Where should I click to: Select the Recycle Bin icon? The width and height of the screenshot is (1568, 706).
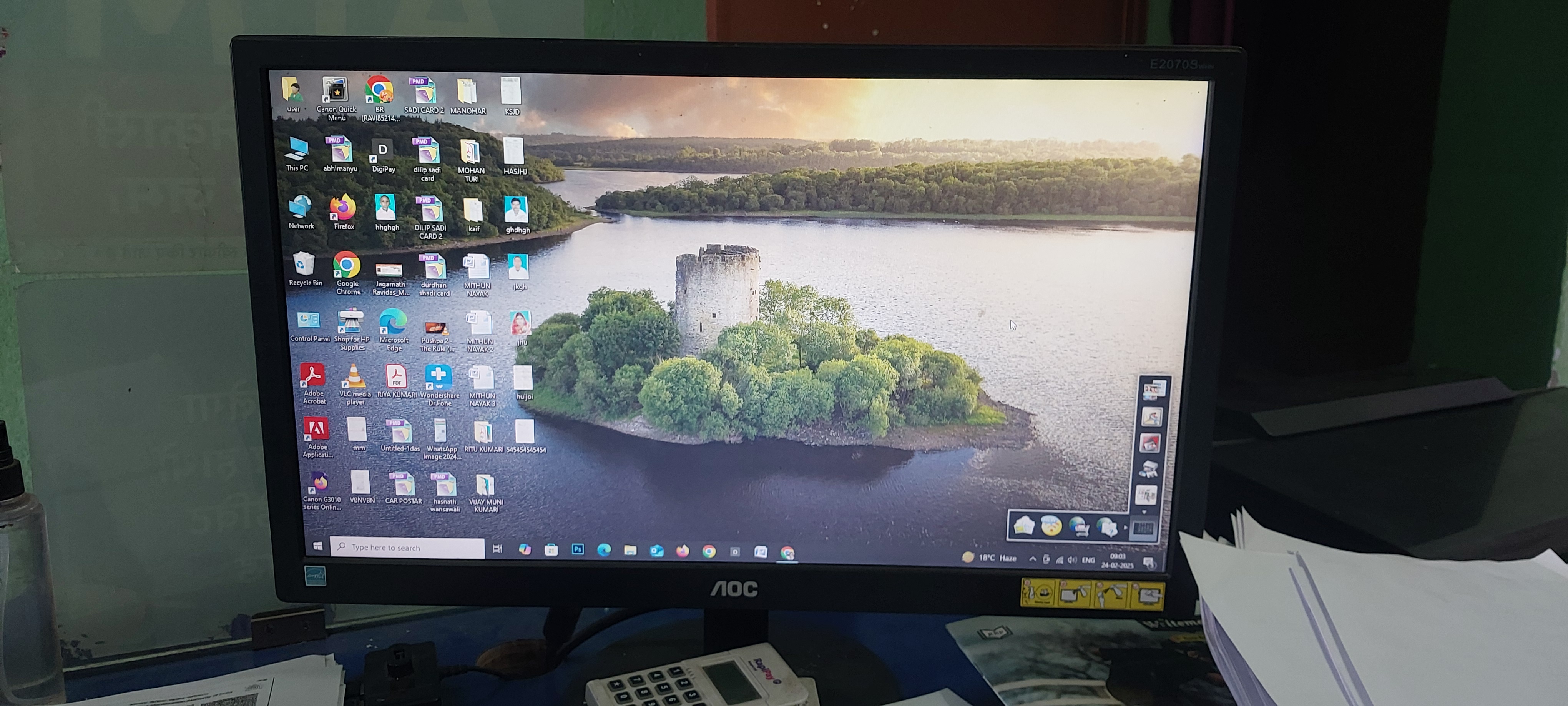point(305,269)
